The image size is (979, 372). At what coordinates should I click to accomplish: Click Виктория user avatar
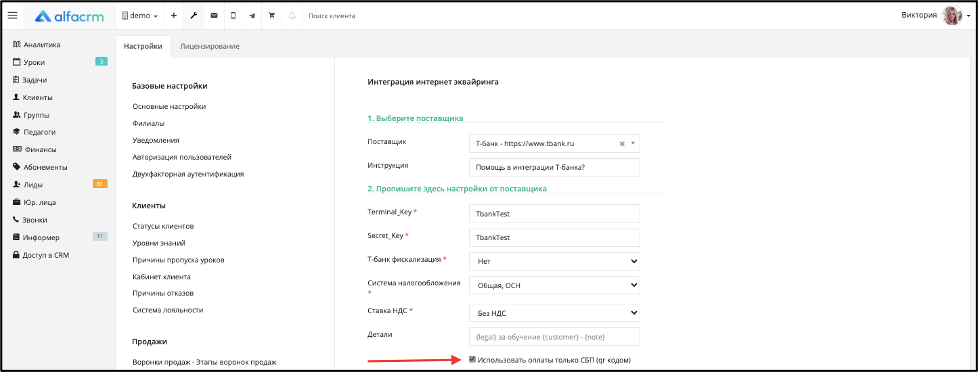click(x=952, y=16)
